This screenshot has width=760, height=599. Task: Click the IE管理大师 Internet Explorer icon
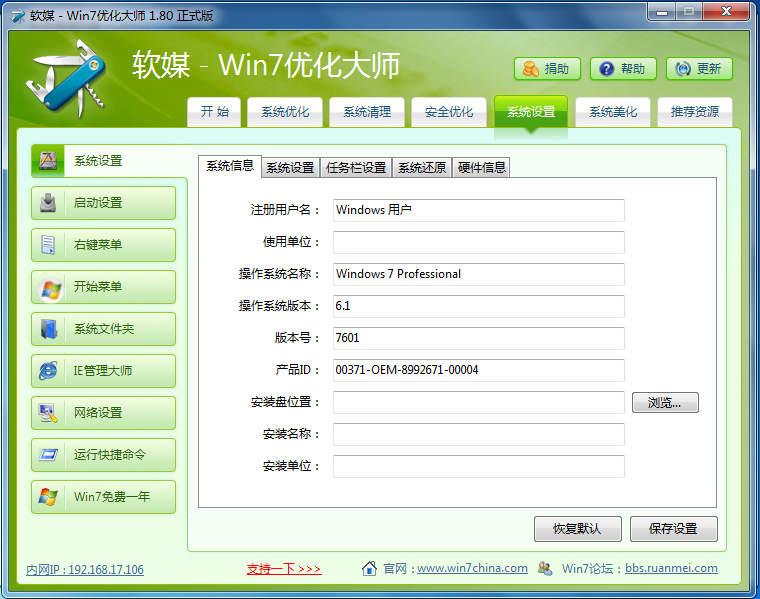[48, 371]
